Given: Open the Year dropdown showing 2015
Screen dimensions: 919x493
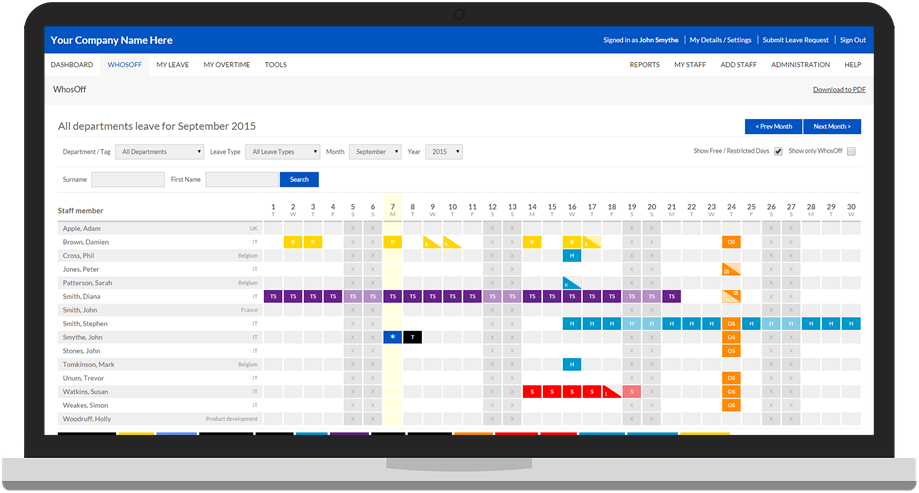Looking at the screenshot, I should tap(444, 152).
